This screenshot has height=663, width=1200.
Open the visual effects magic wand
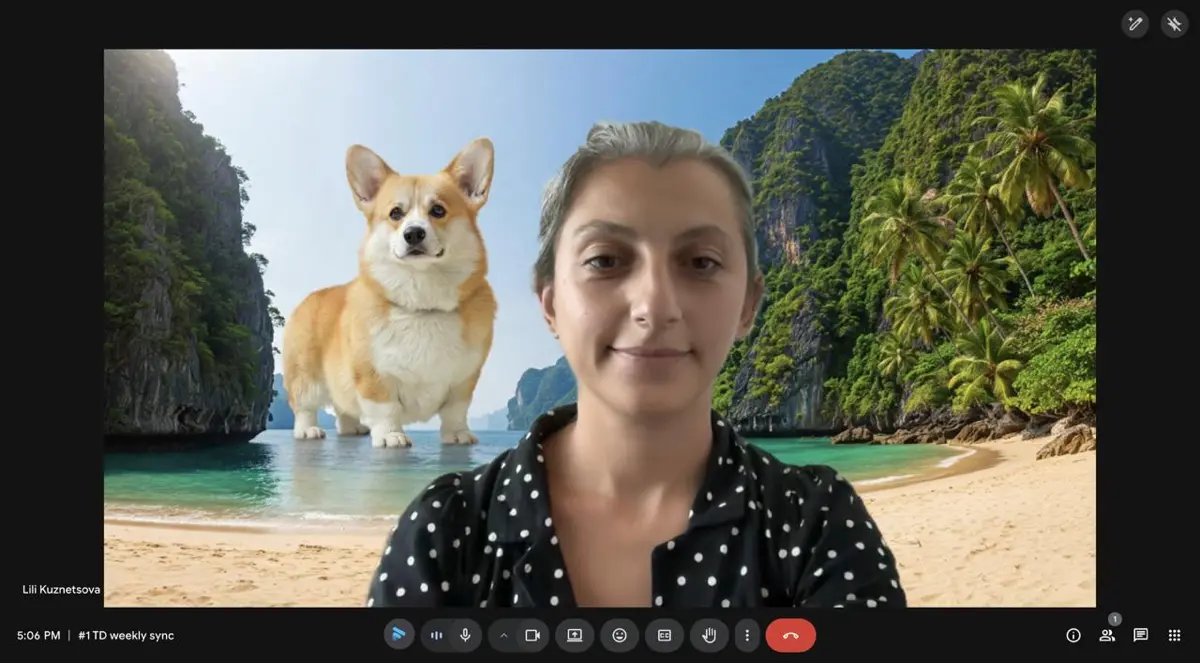point(1135,24)
